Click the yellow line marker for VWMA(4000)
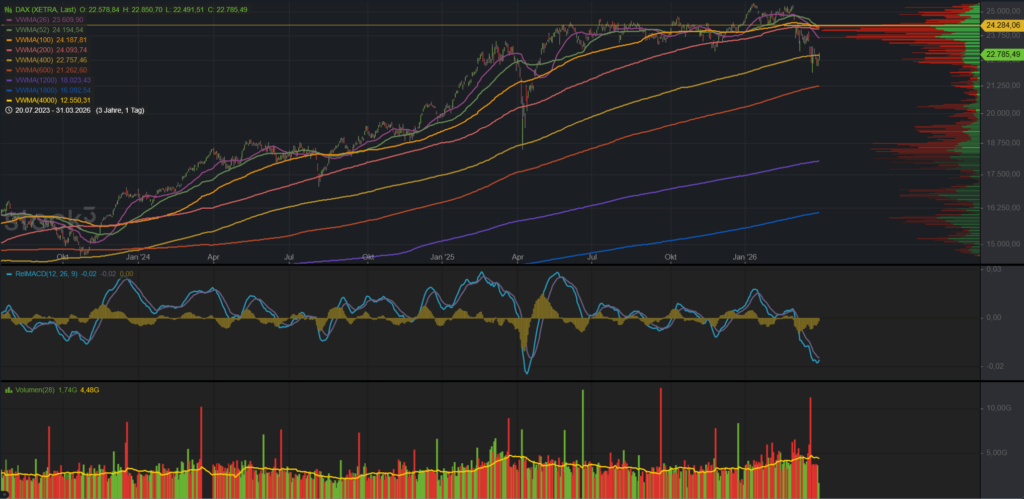The height and width of the screenshot is (499, 1024). tap(8, 100)
